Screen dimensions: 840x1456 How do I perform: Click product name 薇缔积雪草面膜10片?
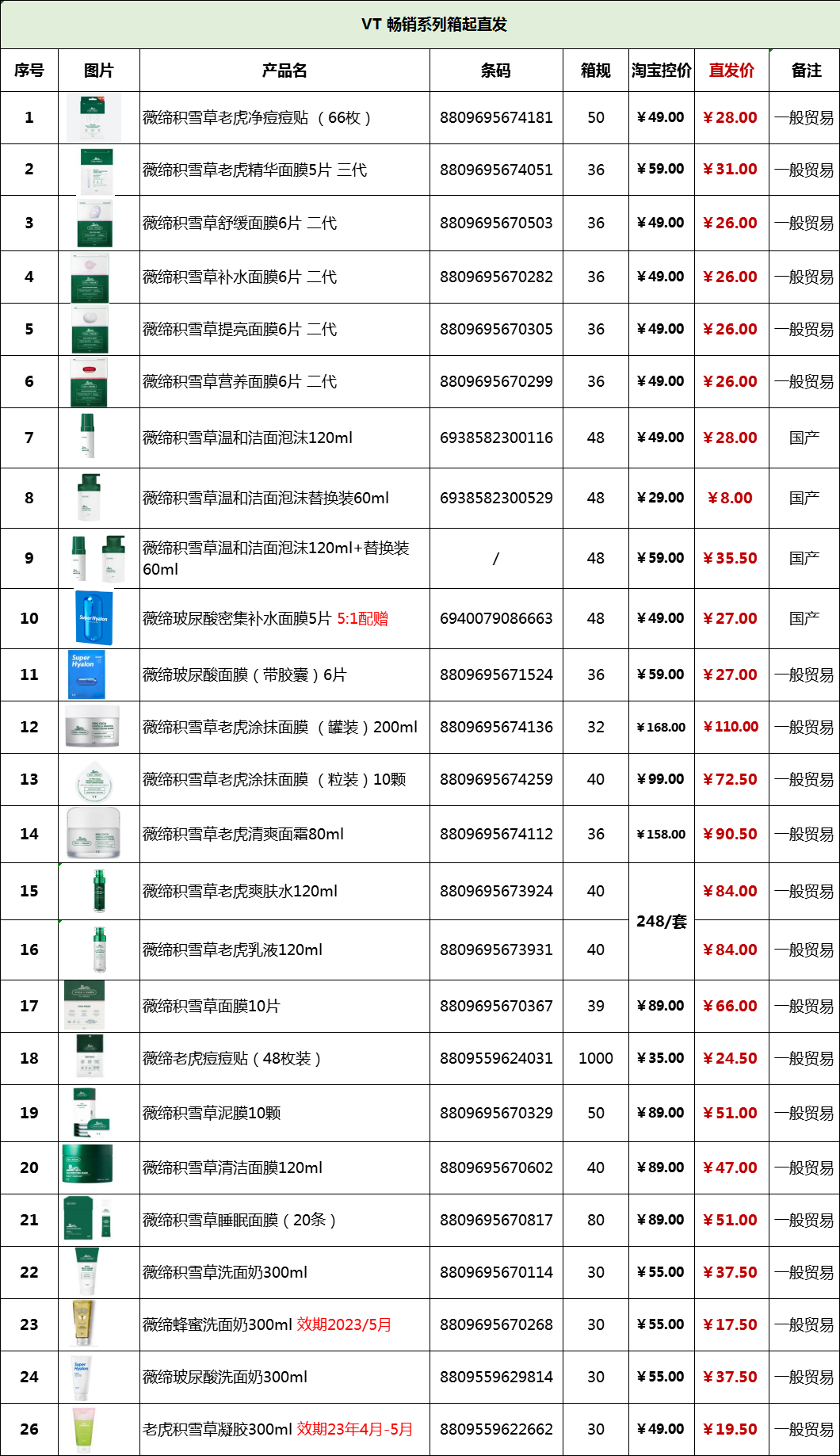(212, 1007)
